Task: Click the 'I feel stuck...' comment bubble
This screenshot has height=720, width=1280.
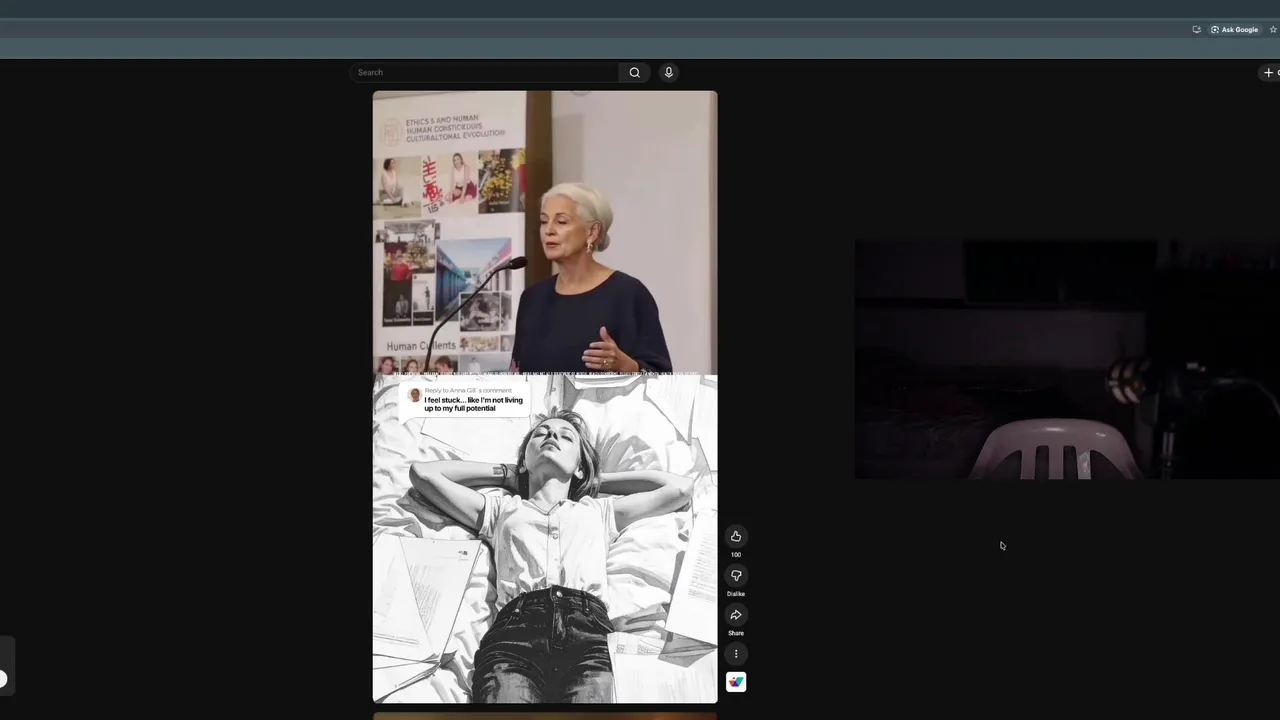Action: 465,399
